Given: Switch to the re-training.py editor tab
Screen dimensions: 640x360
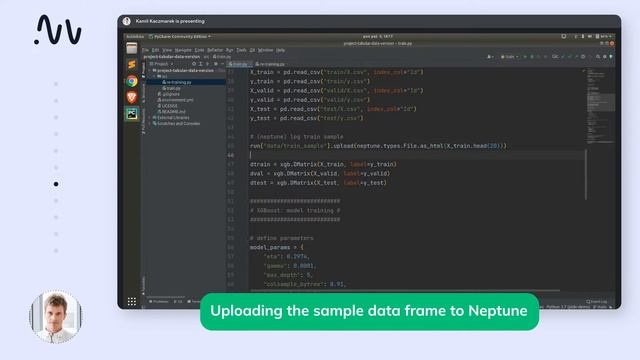Looking at the screenshot, I should pos(269,64).
